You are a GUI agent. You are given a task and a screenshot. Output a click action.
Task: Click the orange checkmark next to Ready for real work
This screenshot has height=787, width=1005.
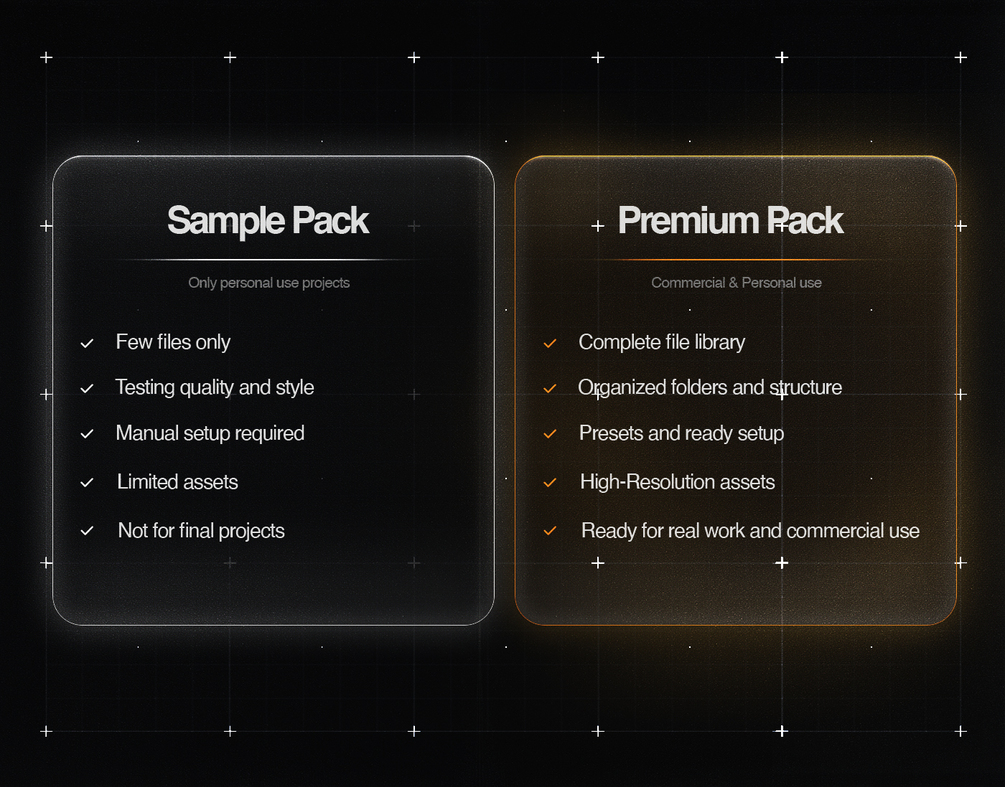click(x=550, y=531)
